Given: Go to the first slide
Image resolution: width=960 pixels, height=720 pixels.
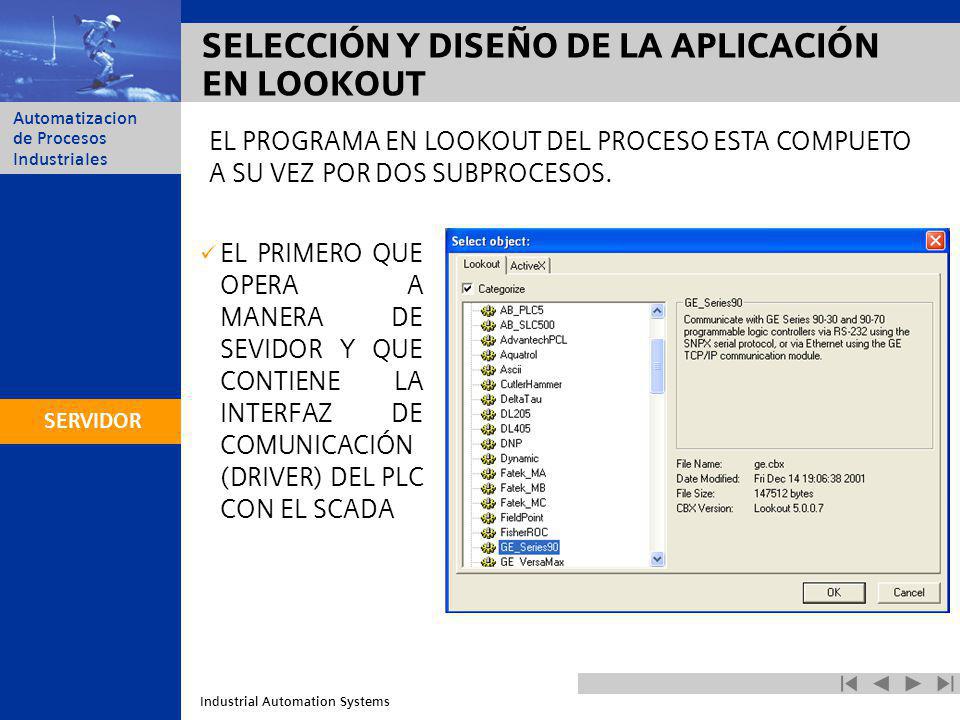Looking at the screenshot, I should pos(849,683).
